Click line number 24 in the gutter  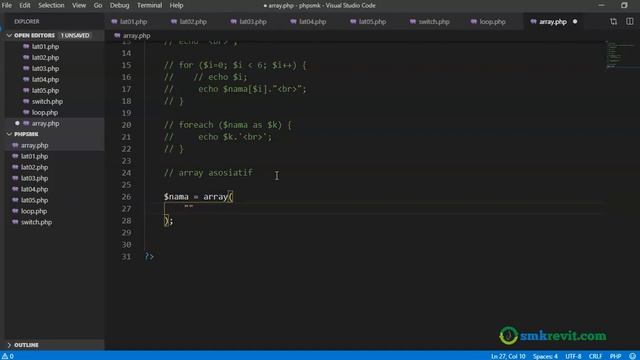126,173
